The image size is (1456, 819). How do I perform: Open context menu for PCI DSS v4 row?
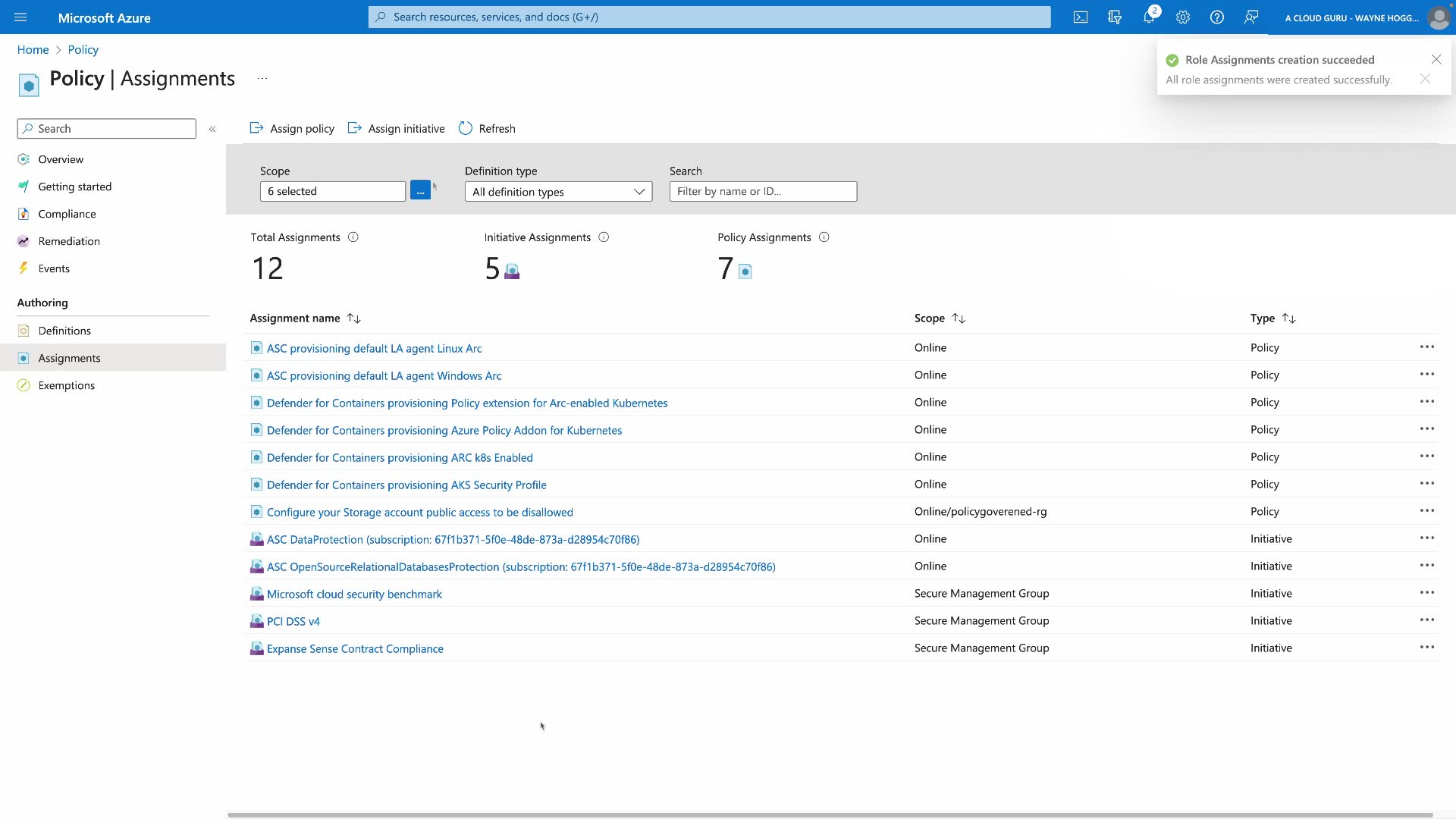[1426, 620]
